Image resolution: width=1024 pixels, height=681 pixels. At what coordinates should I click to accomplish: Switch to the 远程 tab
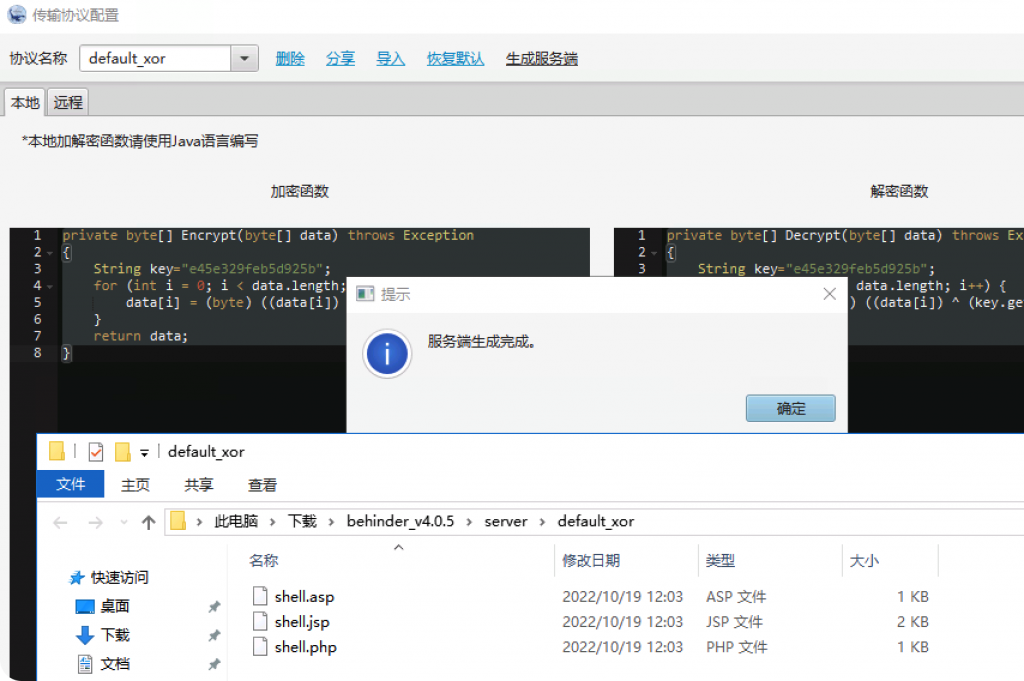coord(68,103)
